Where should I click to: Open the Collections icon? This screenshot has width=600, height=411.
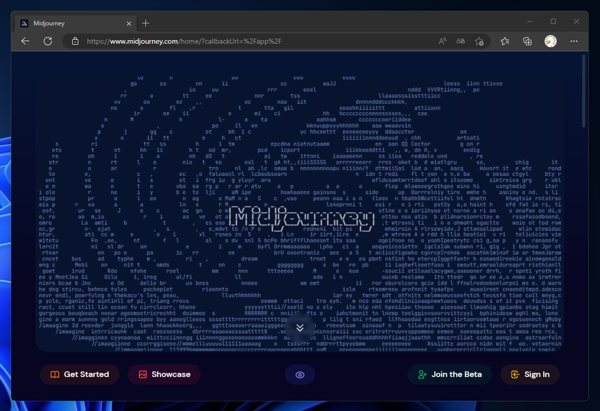pyautogui.click(x=527, y=41)
